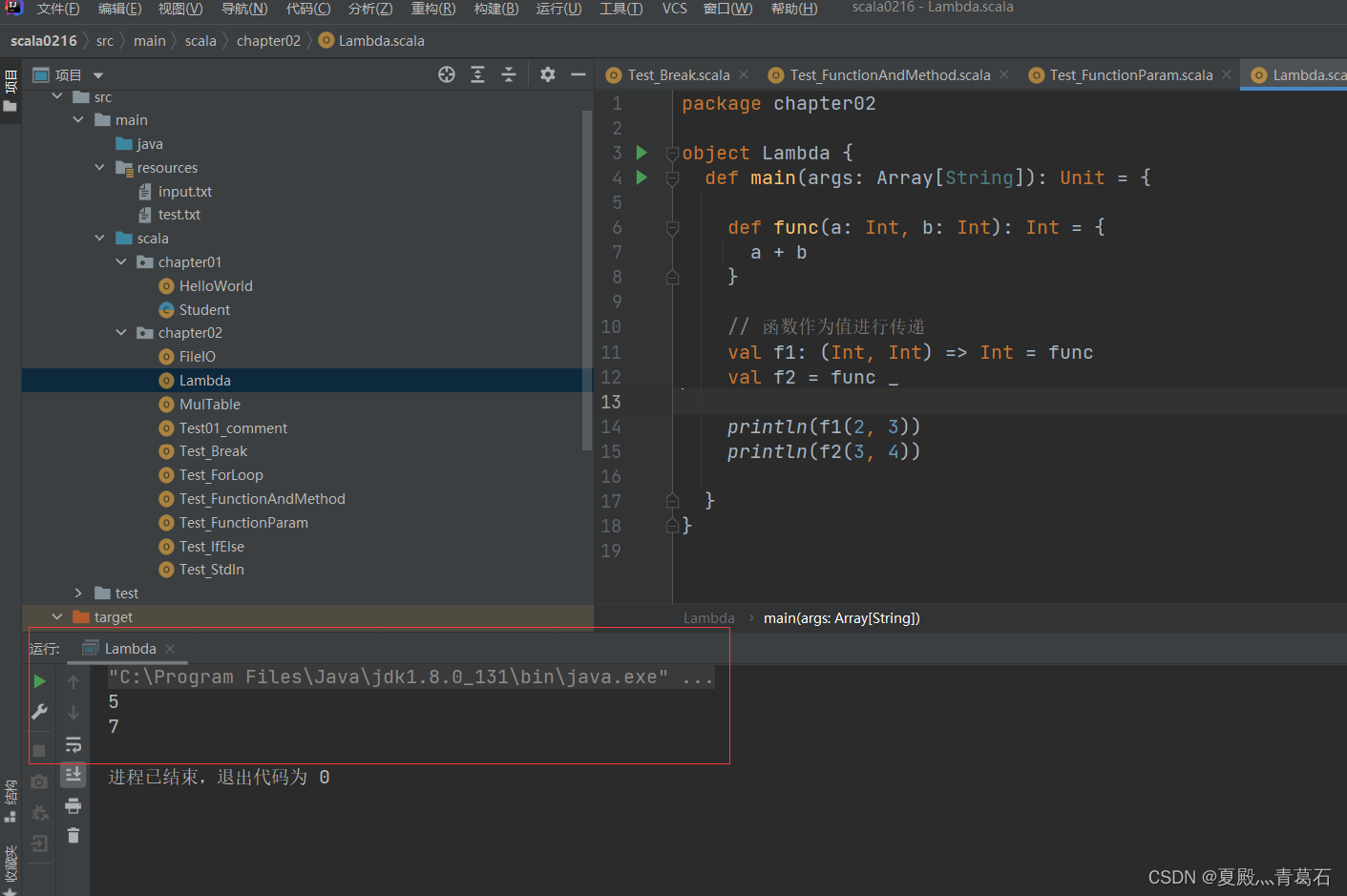Click chapter02 in navigation breadcrumb
This screenshot has height=896, width=1347.
(x=268, y=41)
